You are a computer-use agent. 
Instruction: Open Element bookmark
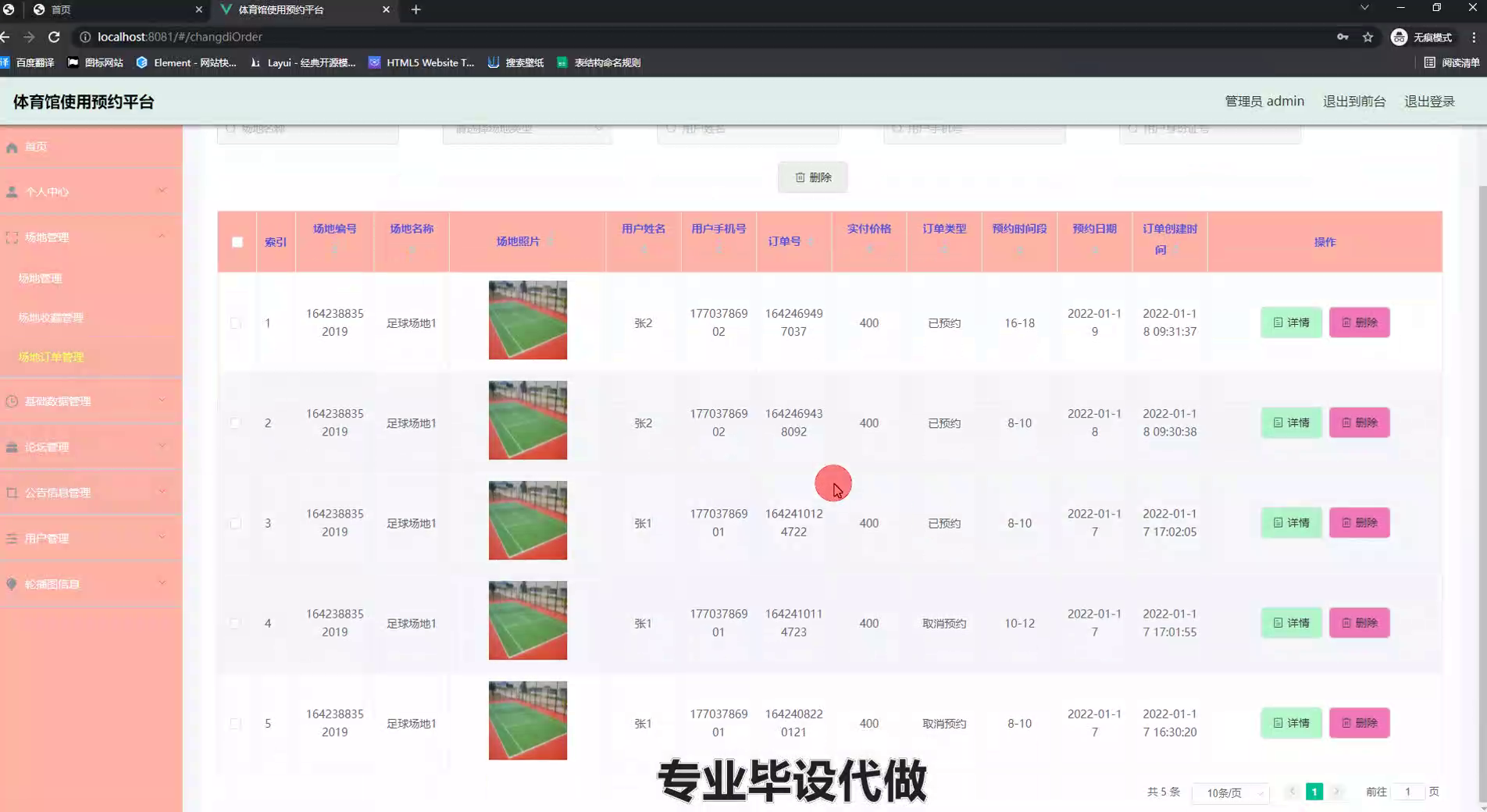click(187, 62)
